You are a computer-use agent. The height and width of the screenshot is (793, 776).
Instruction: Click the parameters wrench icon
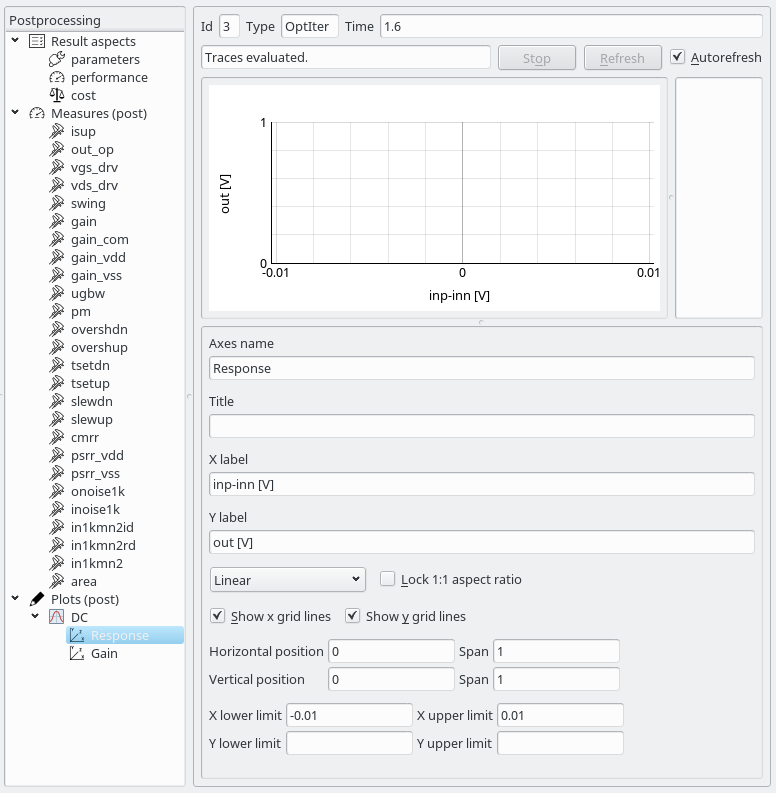(x=57, y=59)
